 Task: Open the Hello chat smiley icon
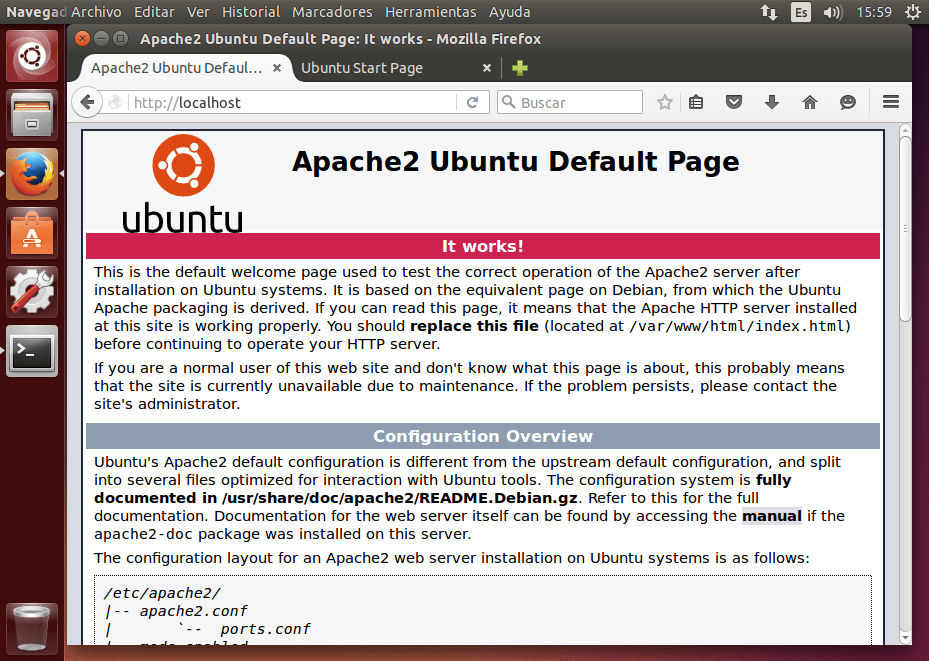[848, 102]
